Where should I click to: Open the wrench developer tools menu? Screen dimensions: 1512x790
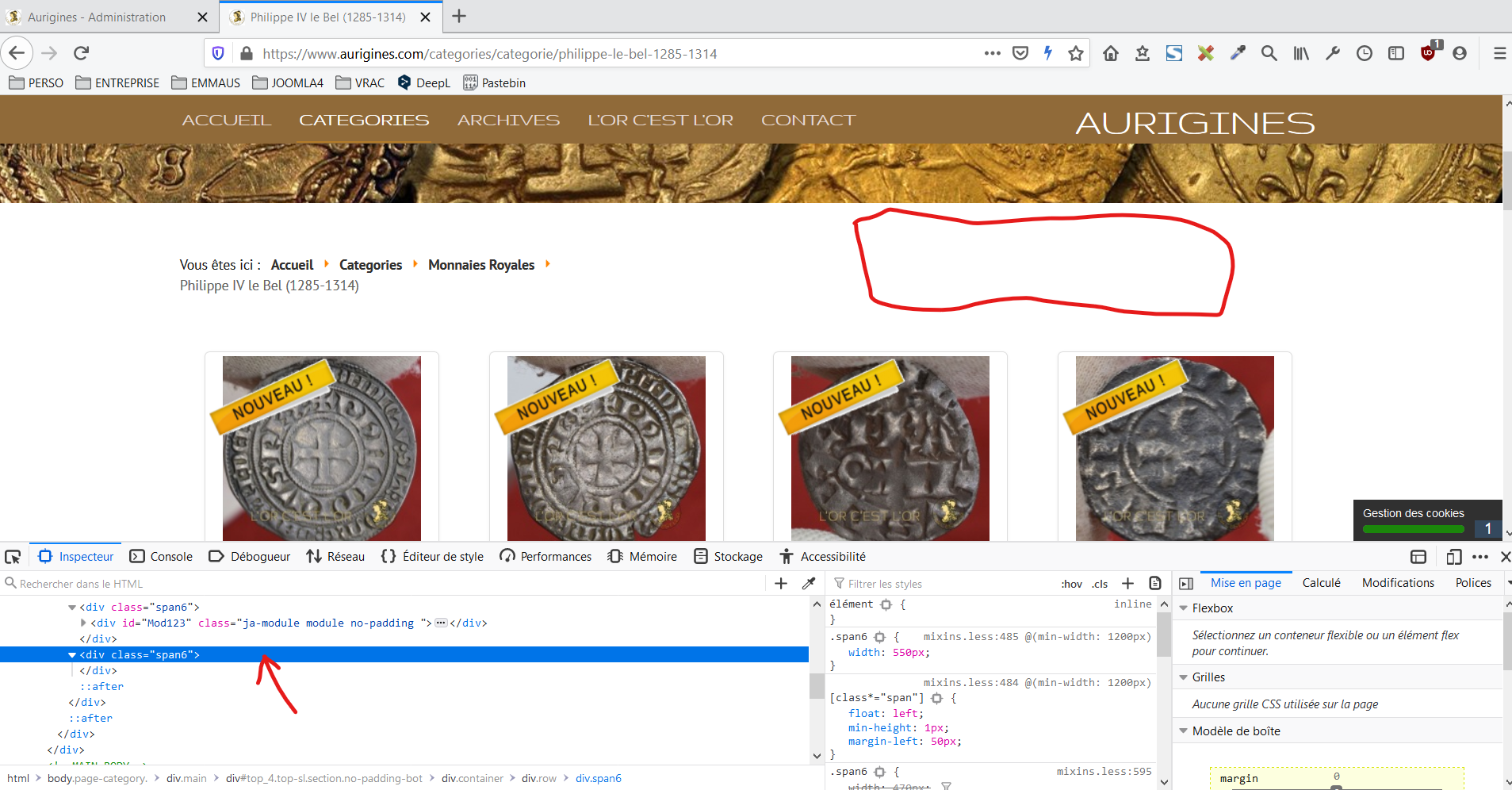pos(1333,53)
